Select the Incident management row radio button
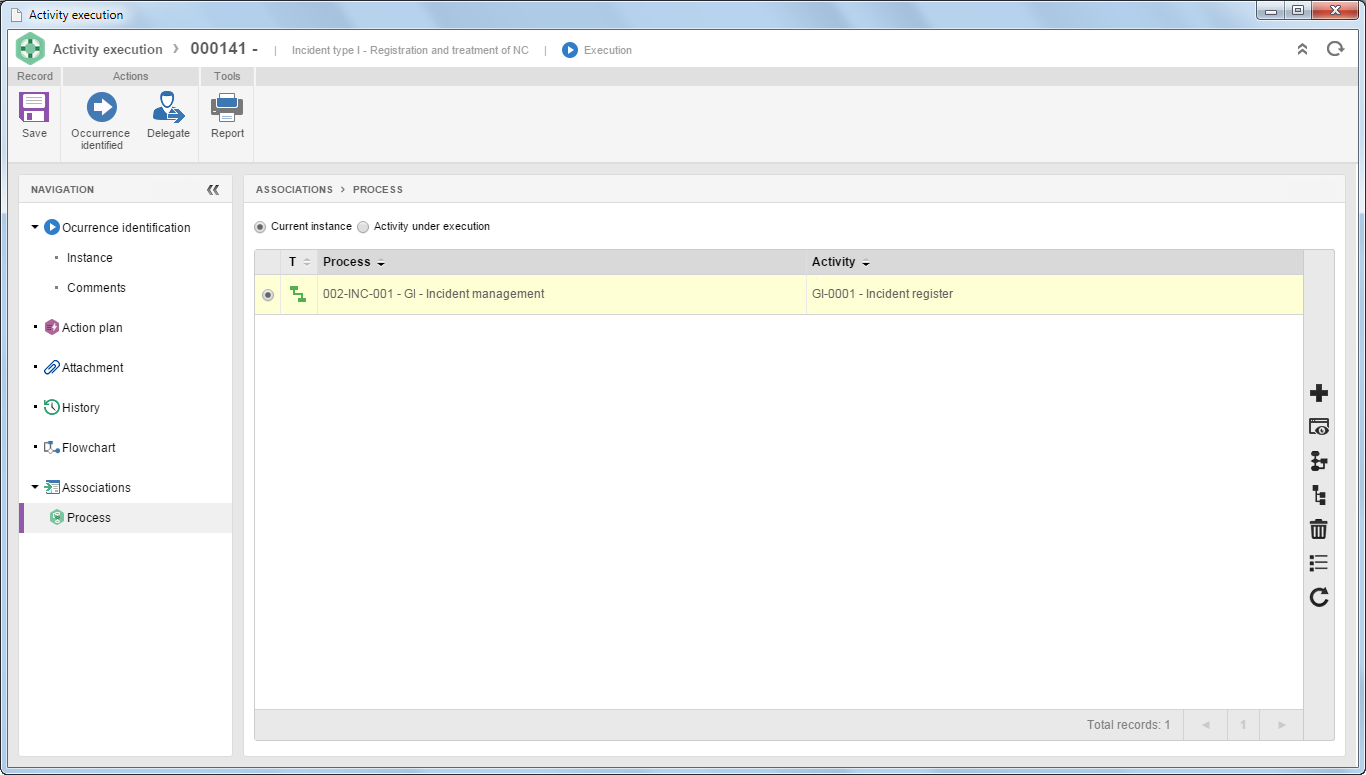The height and width of the screenshot is (775, 1366). pyautogui.click(x=267, y=295)
